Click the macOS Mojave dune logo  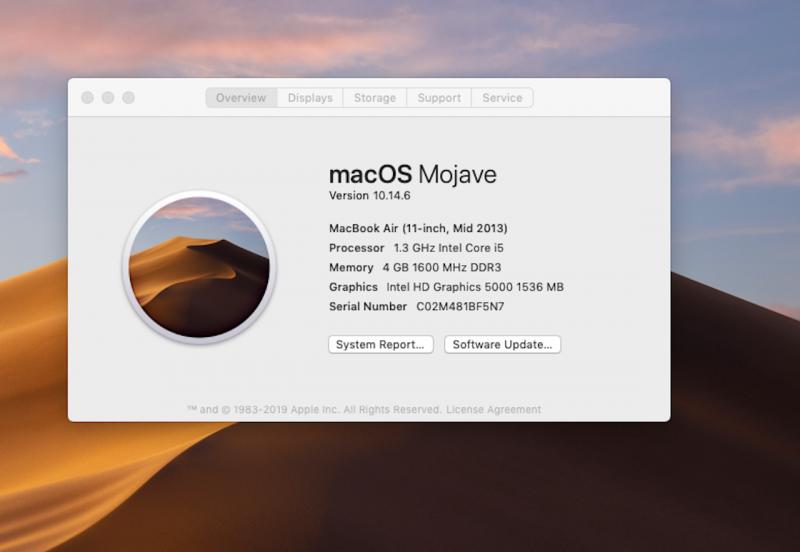pos(199,267)
